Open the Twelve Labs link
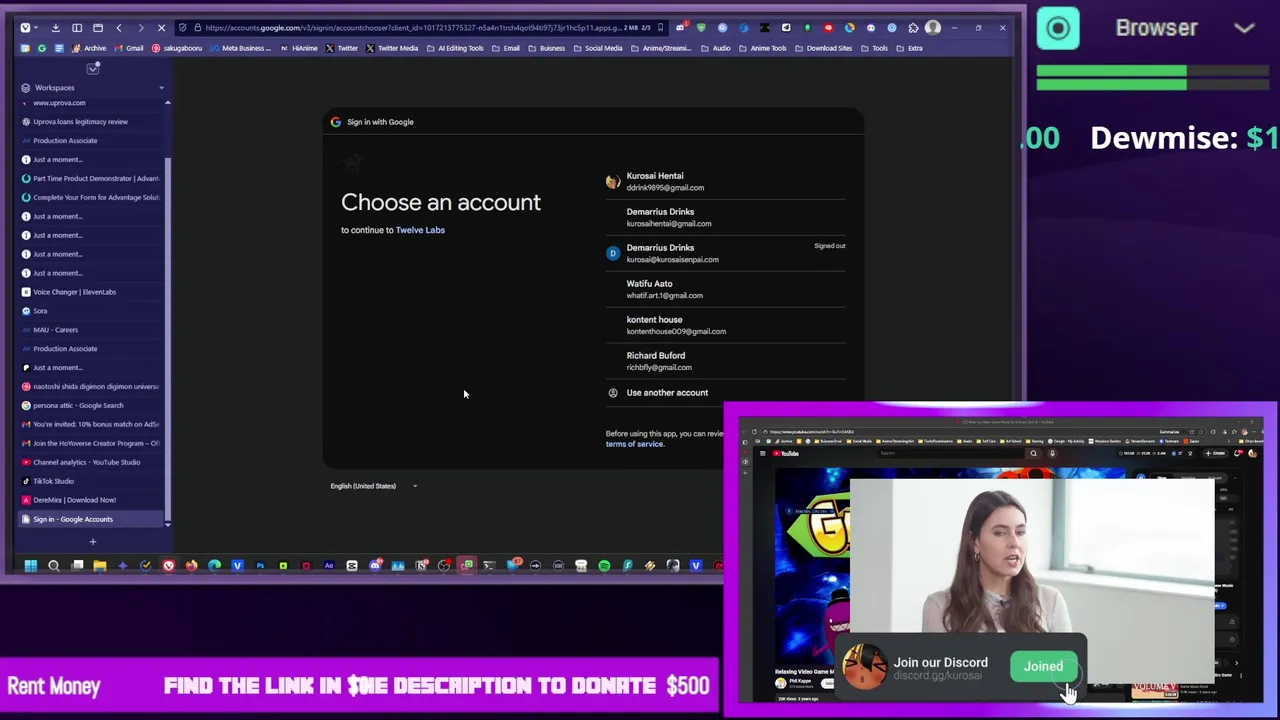Image resolution: width=1280 pixels, height=720 pixels. pyautogui.click(x=420, y=230)
